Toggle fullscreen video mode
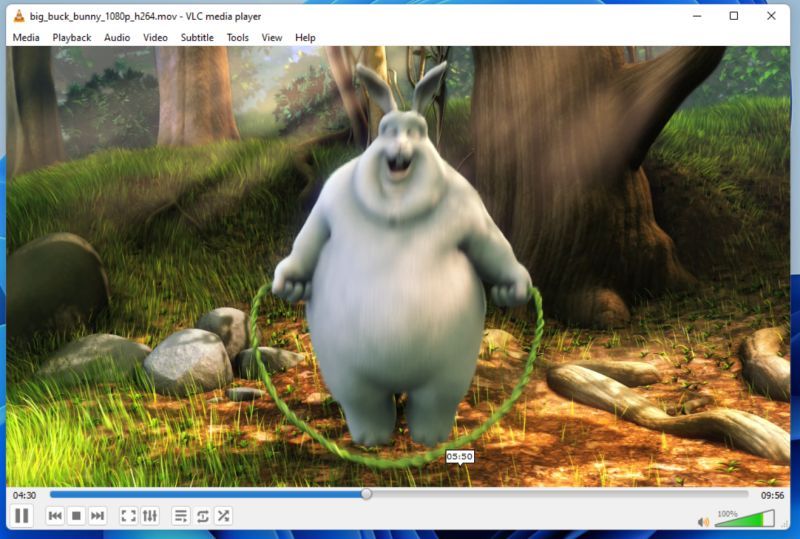Screen dimensions: 800x539 (128, 516)
